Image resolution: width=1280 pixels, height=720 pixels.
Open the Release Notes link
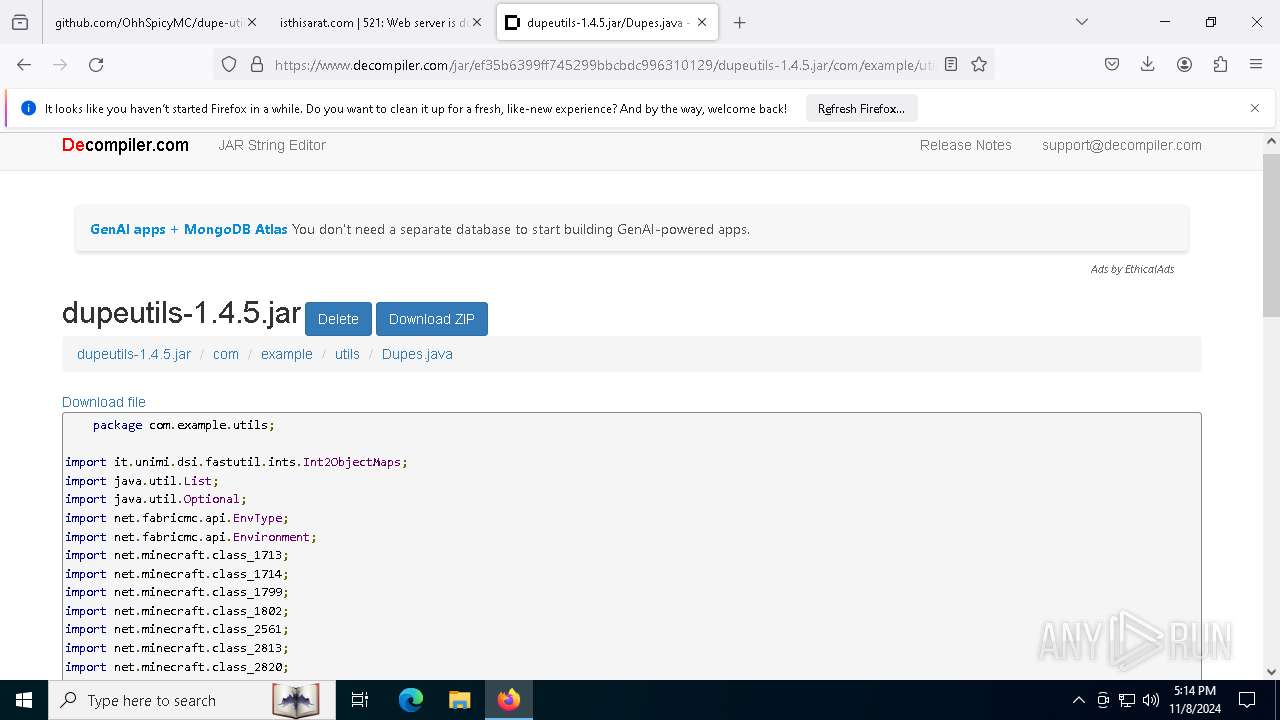tap(965, 145)
